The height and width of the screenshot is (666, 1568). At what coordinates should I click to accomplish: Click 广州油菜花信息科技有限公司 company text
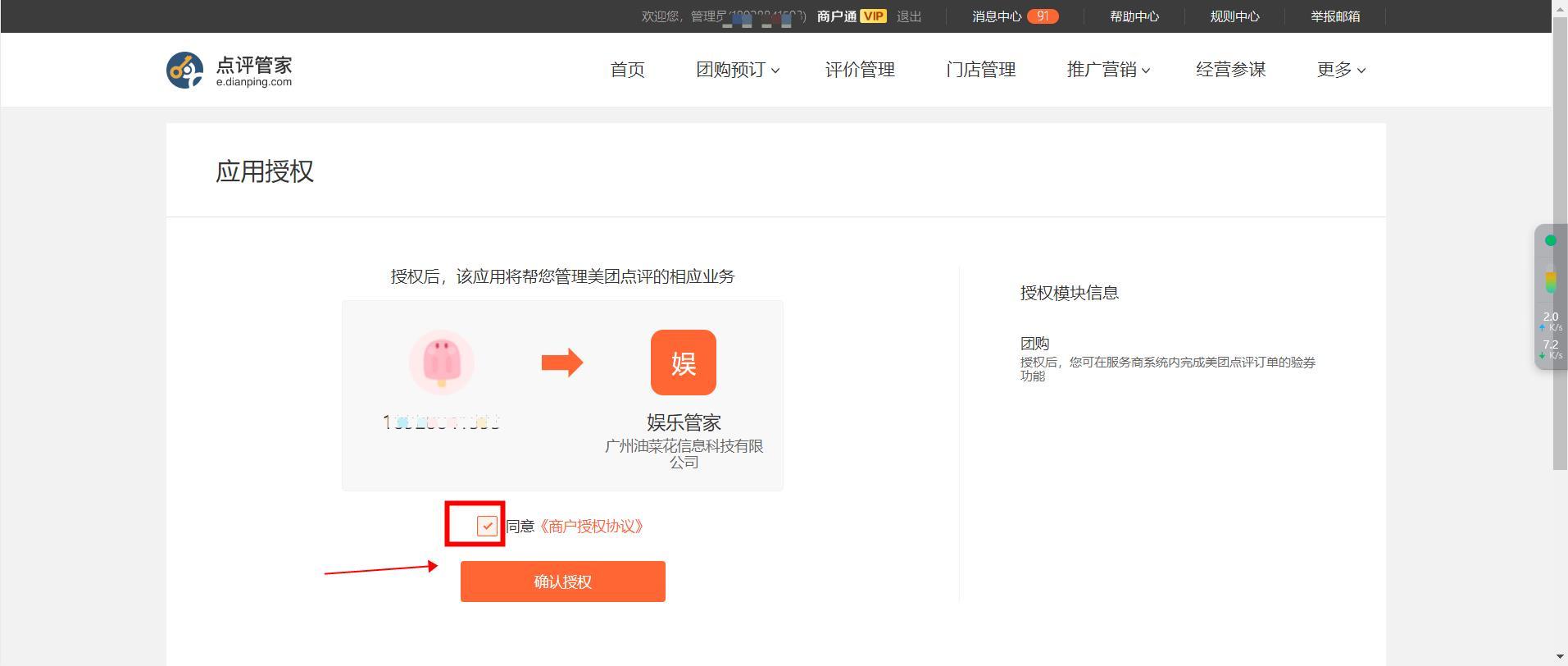tap(684, 454)
